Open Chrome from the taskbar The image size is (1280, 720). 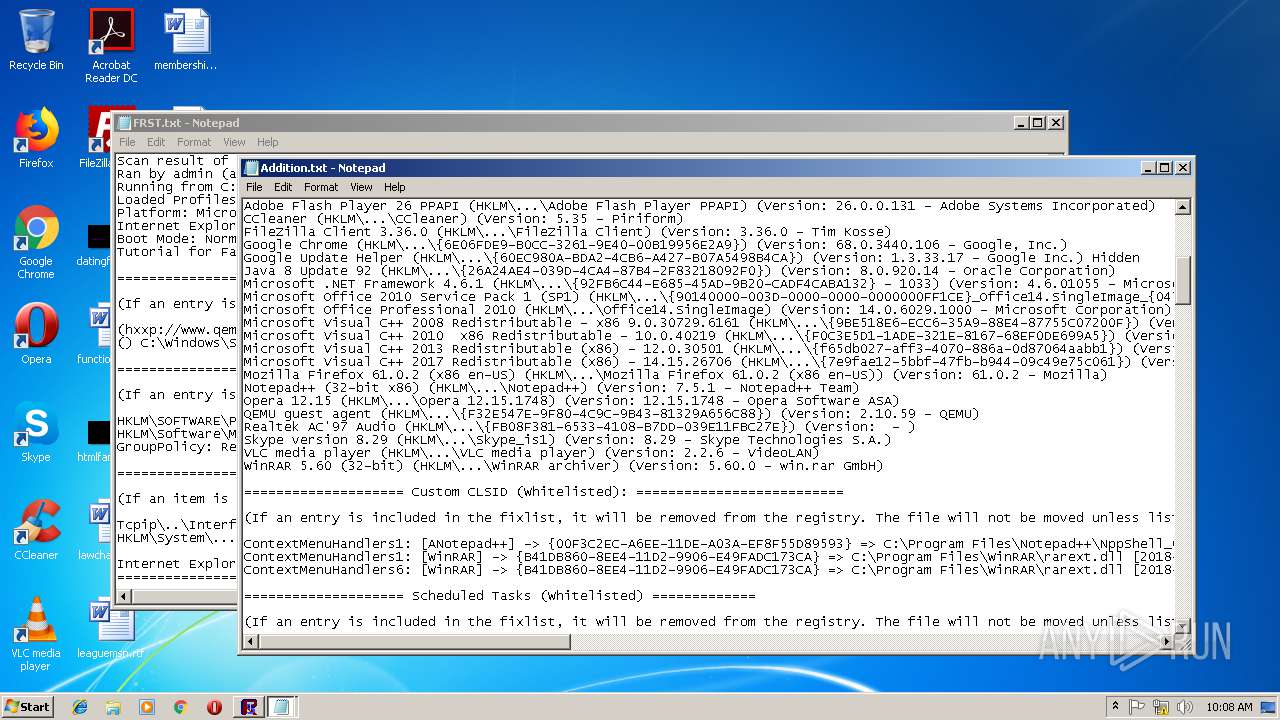[180, 707]
